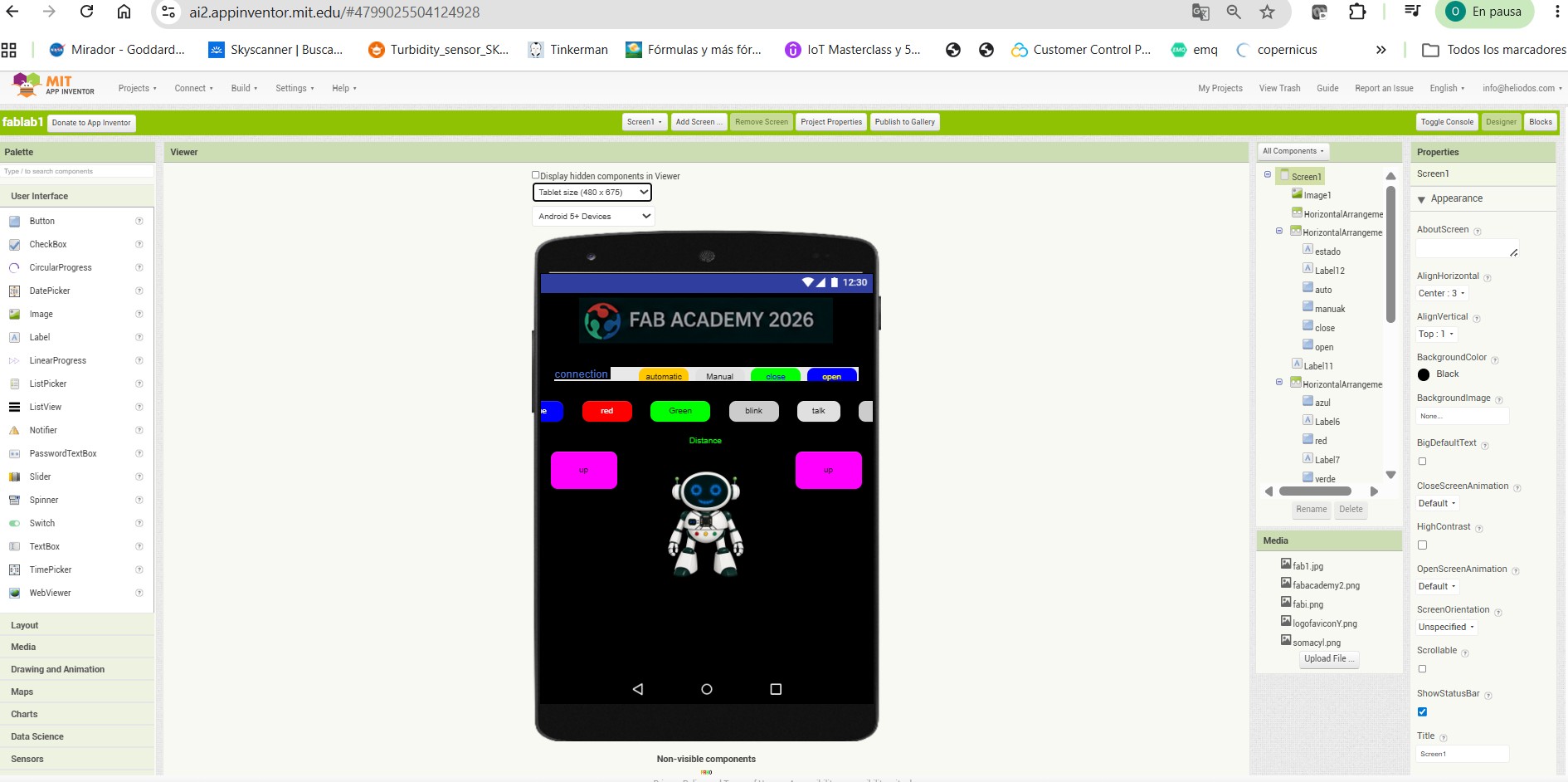Open the ScreenOrientation Unspecified dropdown
The height and width of the screenshot is (782, 1568).
coord(1446,627)
